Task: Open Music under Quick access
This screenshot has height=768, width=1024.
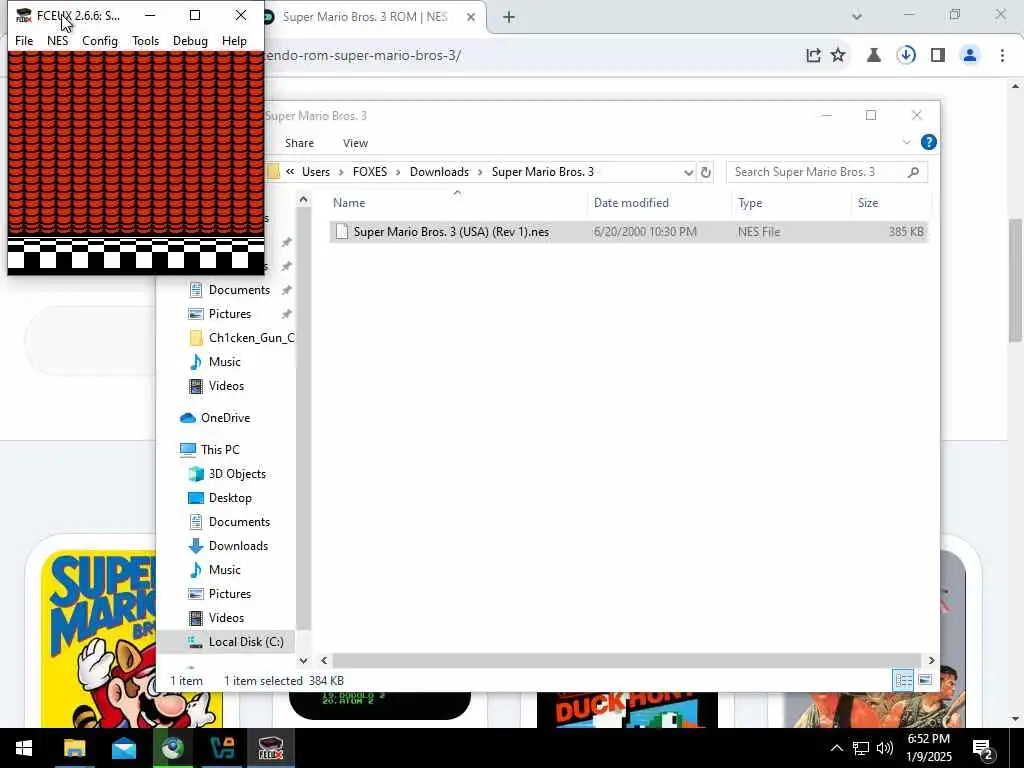Action: (x=225, y=362)
